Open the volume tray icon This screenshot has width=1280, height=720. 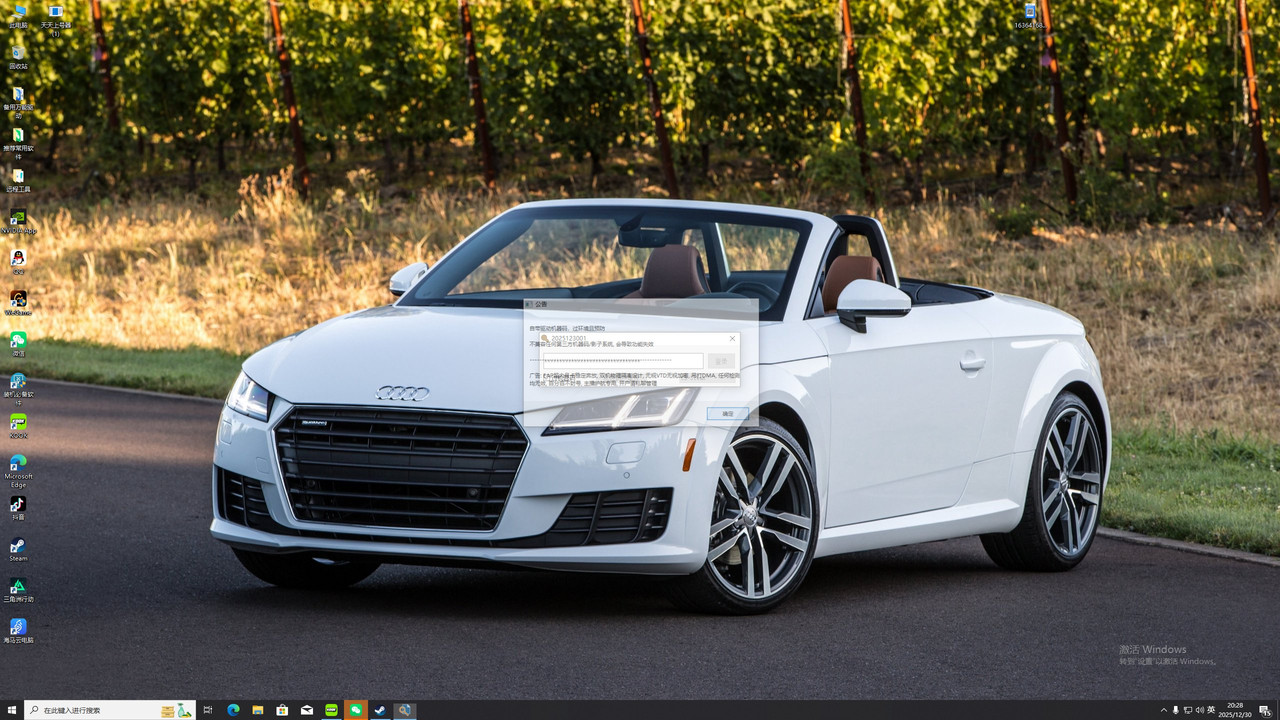pos(1199,710)
